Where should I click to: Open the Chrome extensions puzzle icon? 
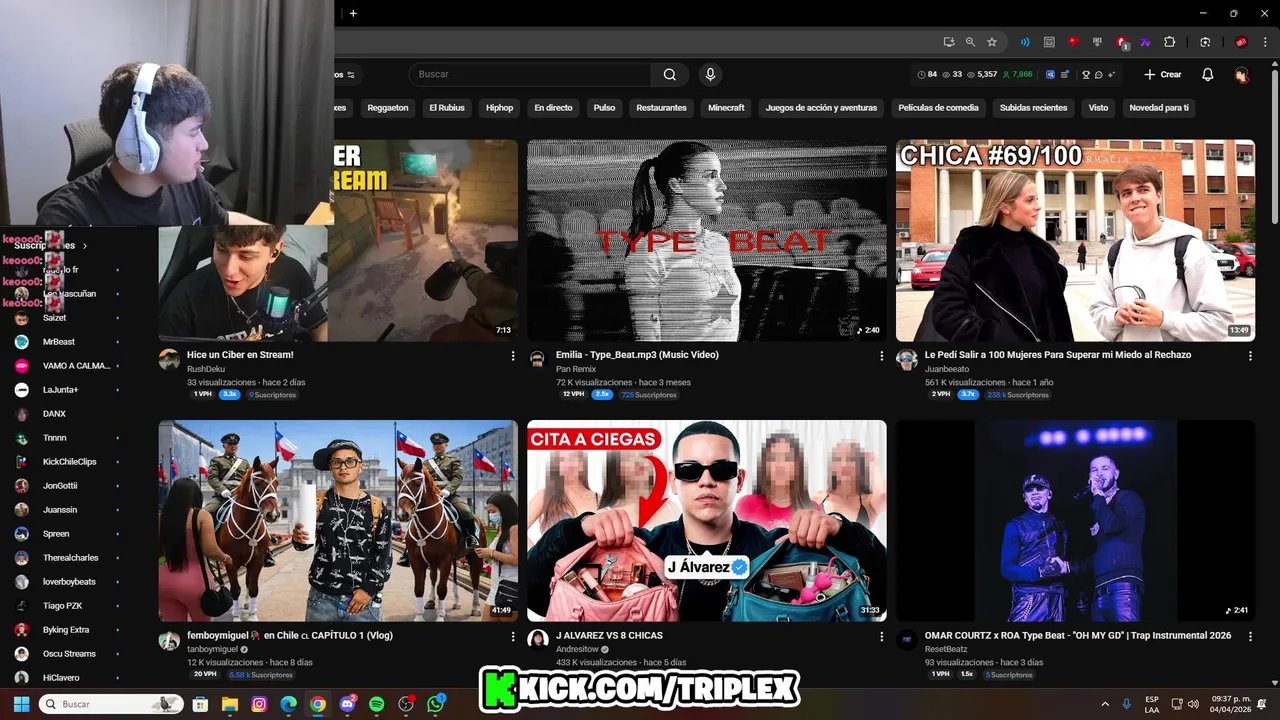pyautogui.click(x=1169, y=42)
